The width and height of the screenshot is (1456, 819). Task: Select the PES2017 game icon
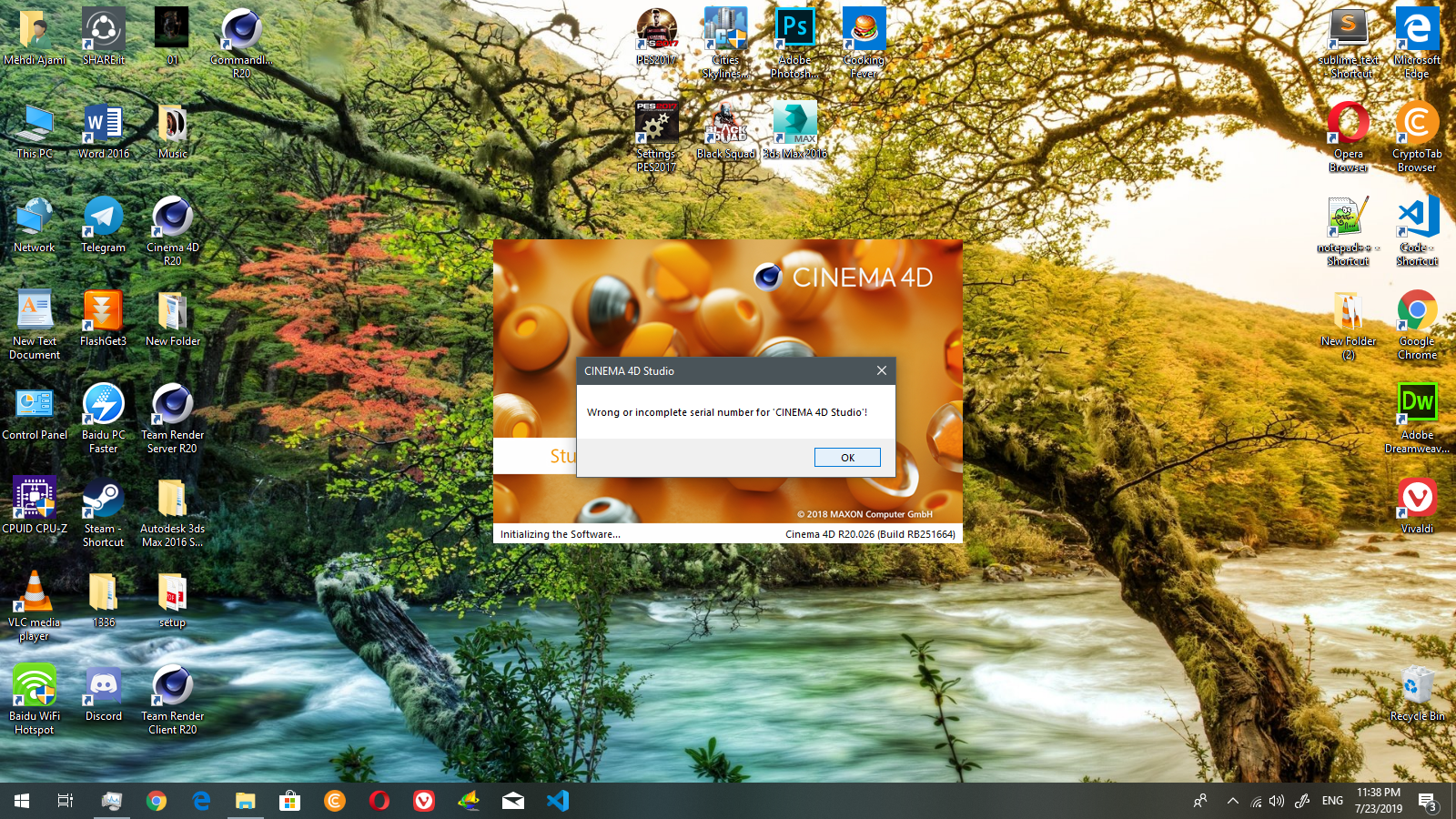click(657, 36)
